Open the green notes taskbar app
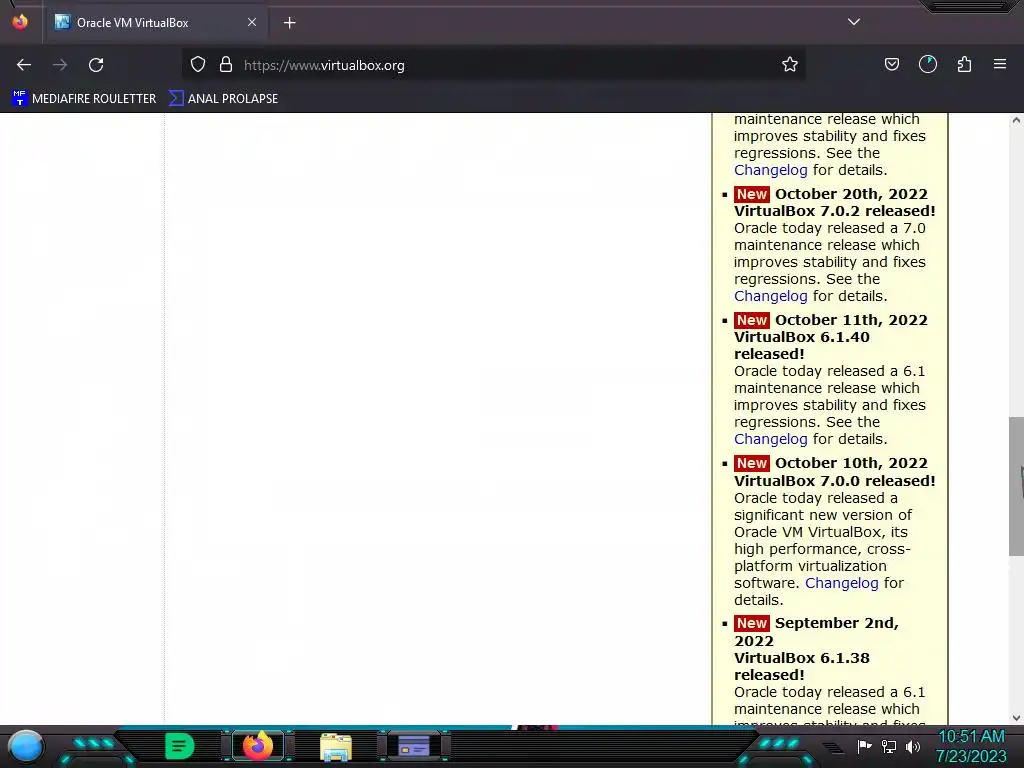Image resolution: width=1024 pixels, height=768 pixels. coord(179,746)
